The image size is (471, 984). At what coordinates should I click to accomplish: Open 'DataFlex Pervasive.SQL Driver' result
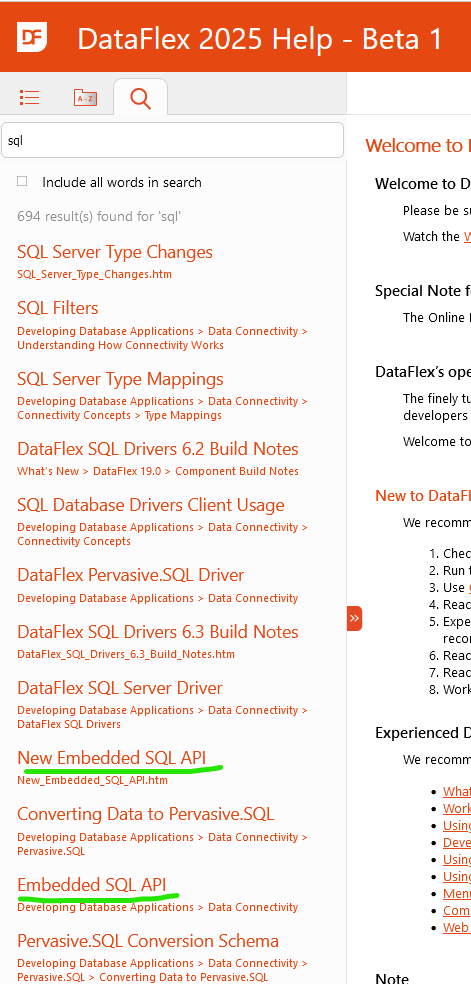pos(130,575)
